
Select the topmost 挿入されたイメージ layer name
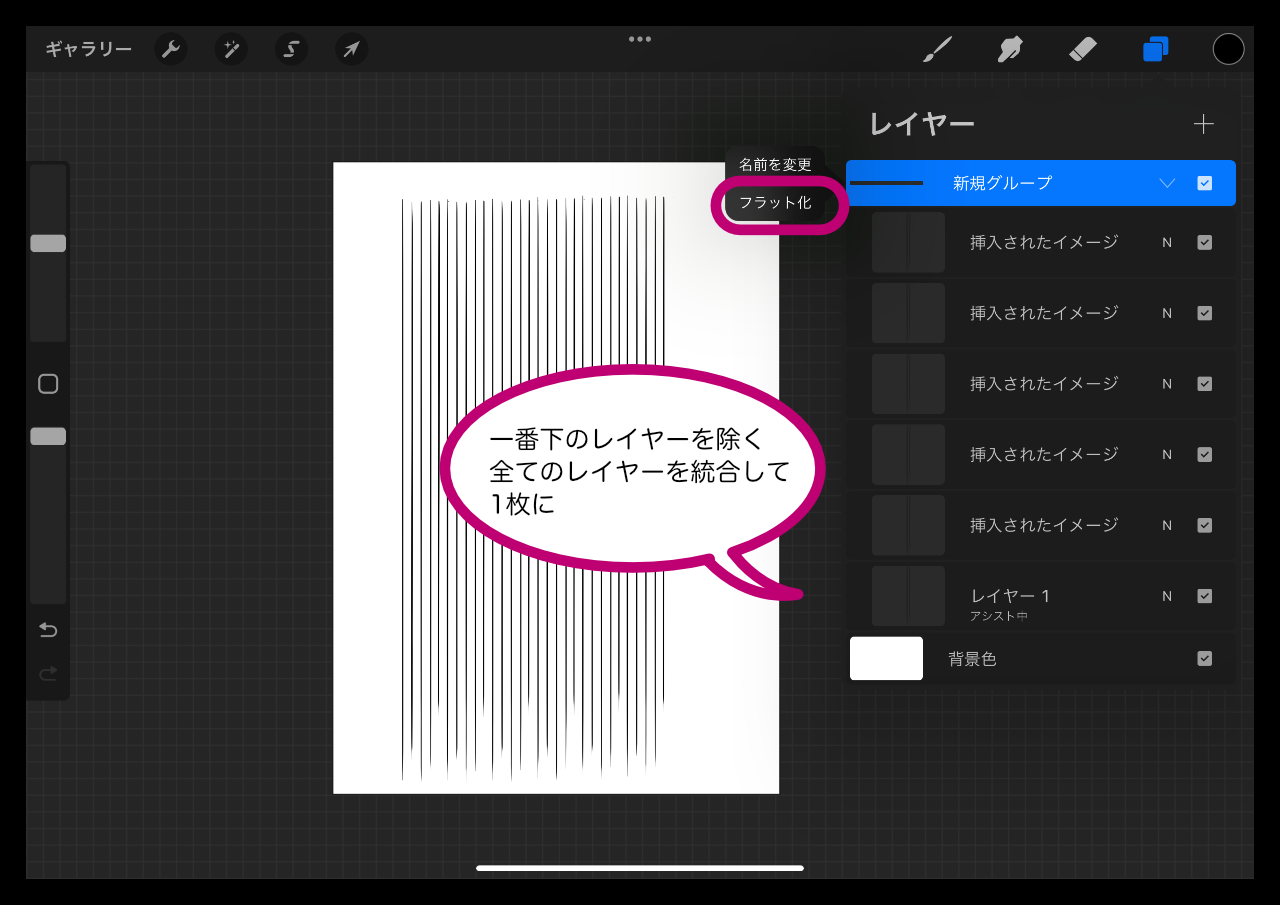[1044, 242]
